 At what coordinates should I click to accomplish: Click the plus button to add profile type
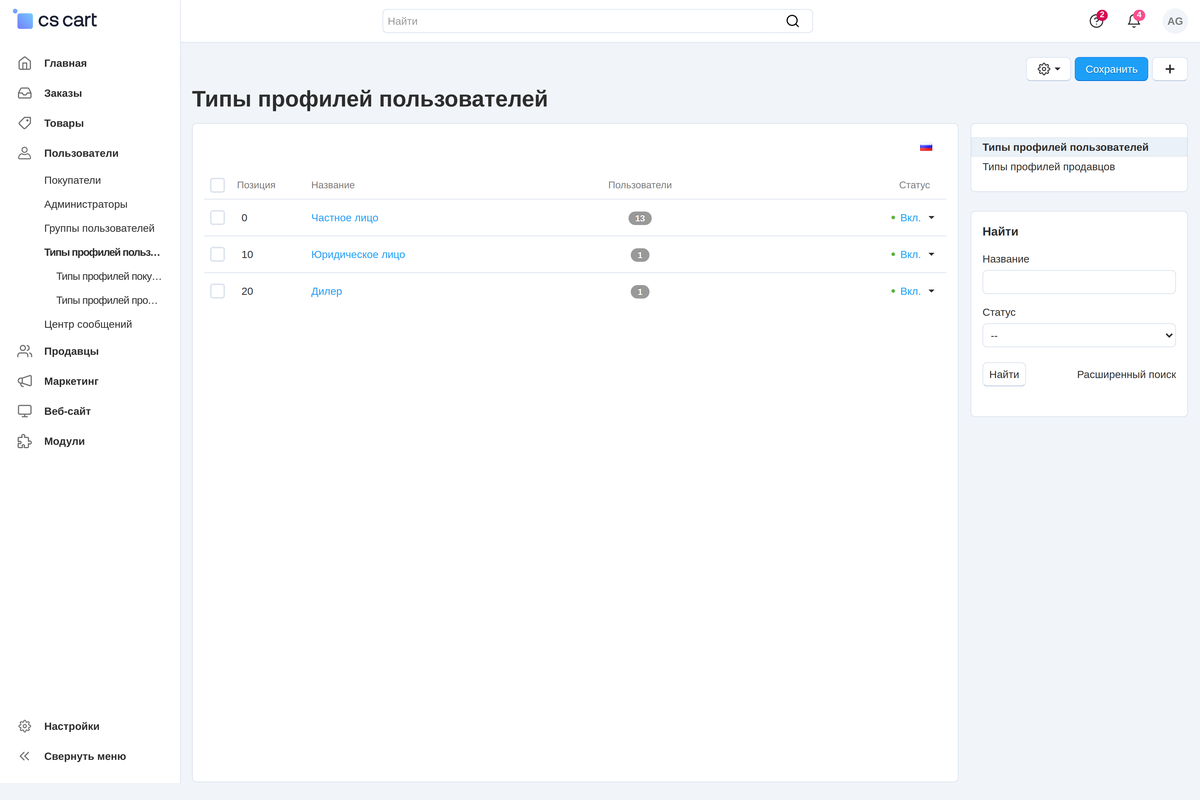click(1170, 69)
